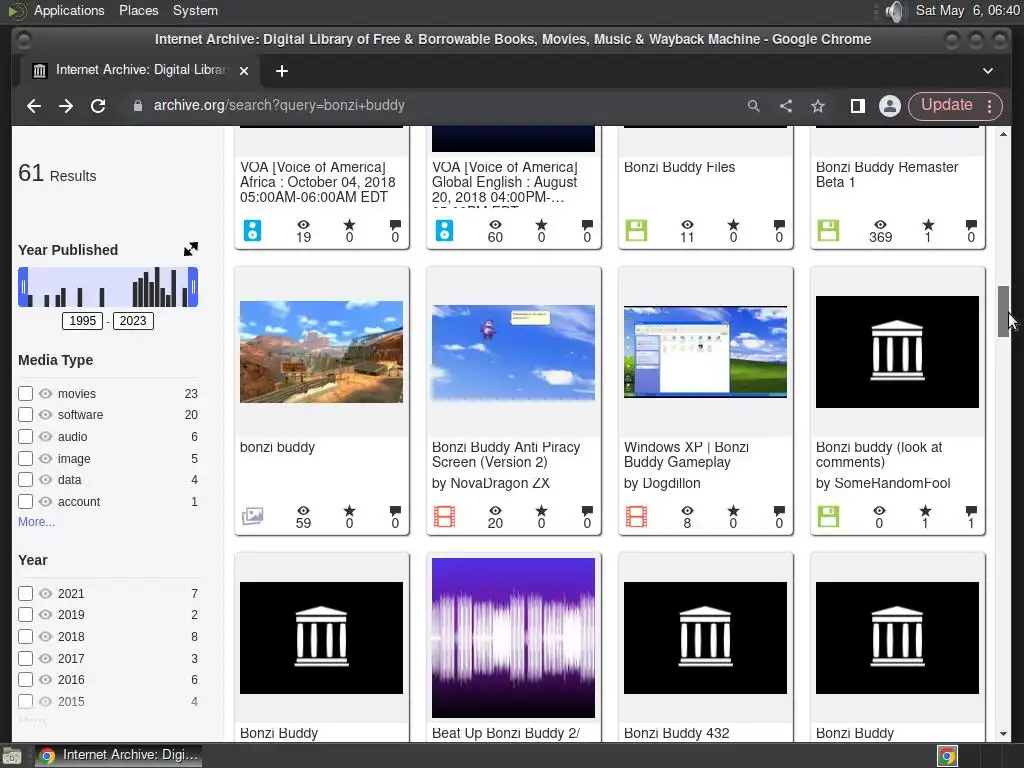The width and height of the screenshot is (1024, 768).
Task: Check the 2018 year filter box
Action: 25,637
